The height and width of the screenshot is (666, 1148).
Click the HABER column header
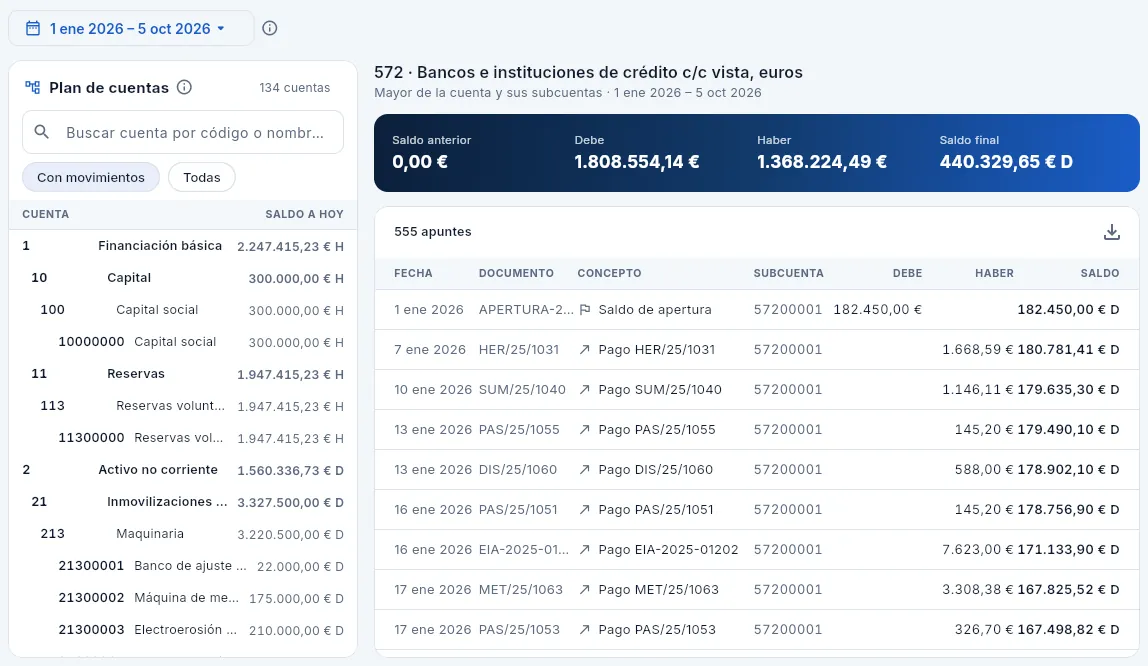pos(994,273)
